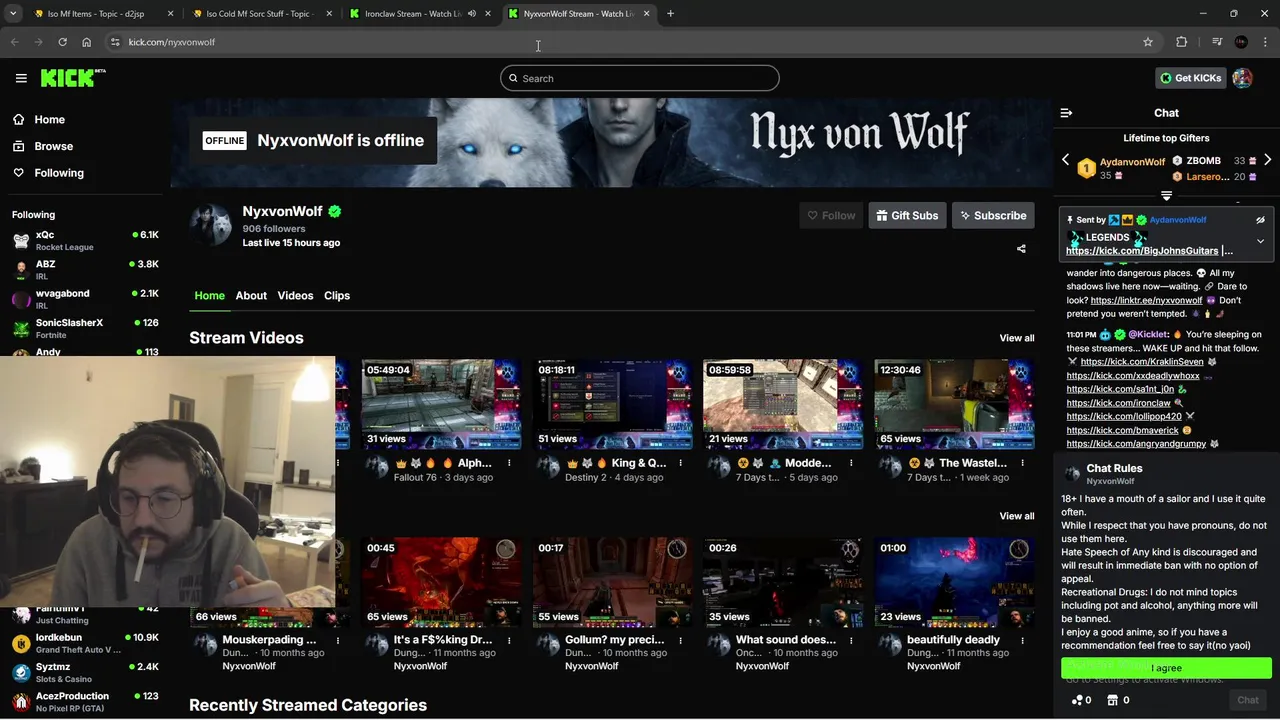Focus the Kick search field
This screenshot has height=720, width=1280.
640,78
